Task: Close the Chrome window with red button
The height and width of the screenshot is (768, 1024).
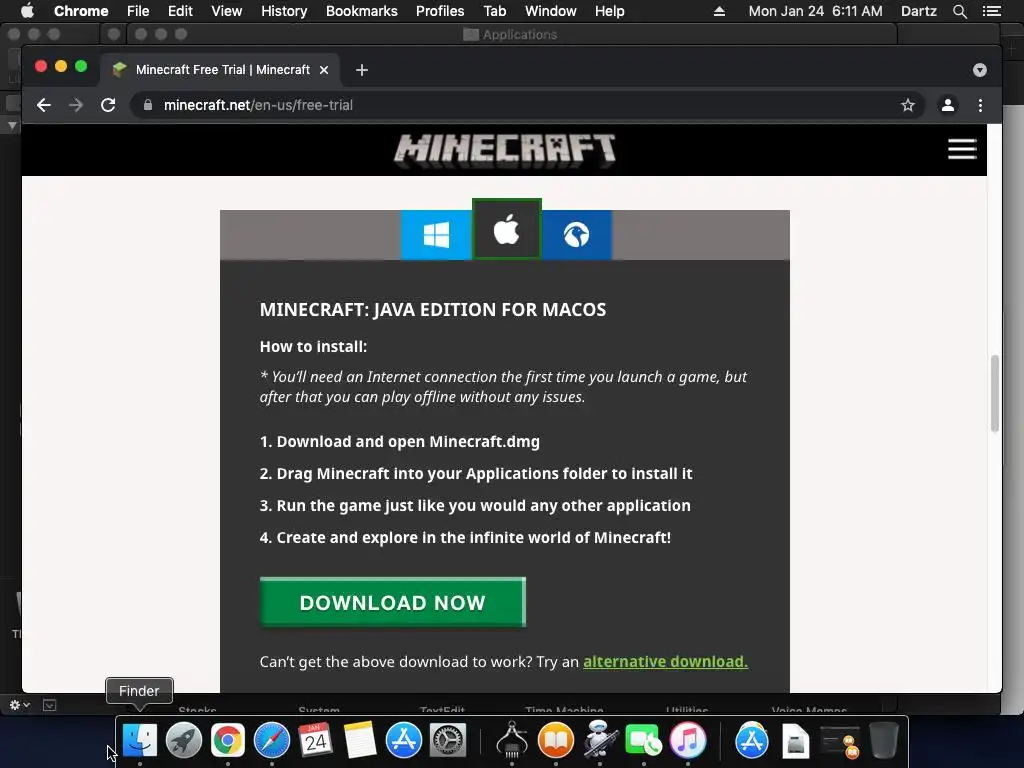Action: (x=40, y=67)
